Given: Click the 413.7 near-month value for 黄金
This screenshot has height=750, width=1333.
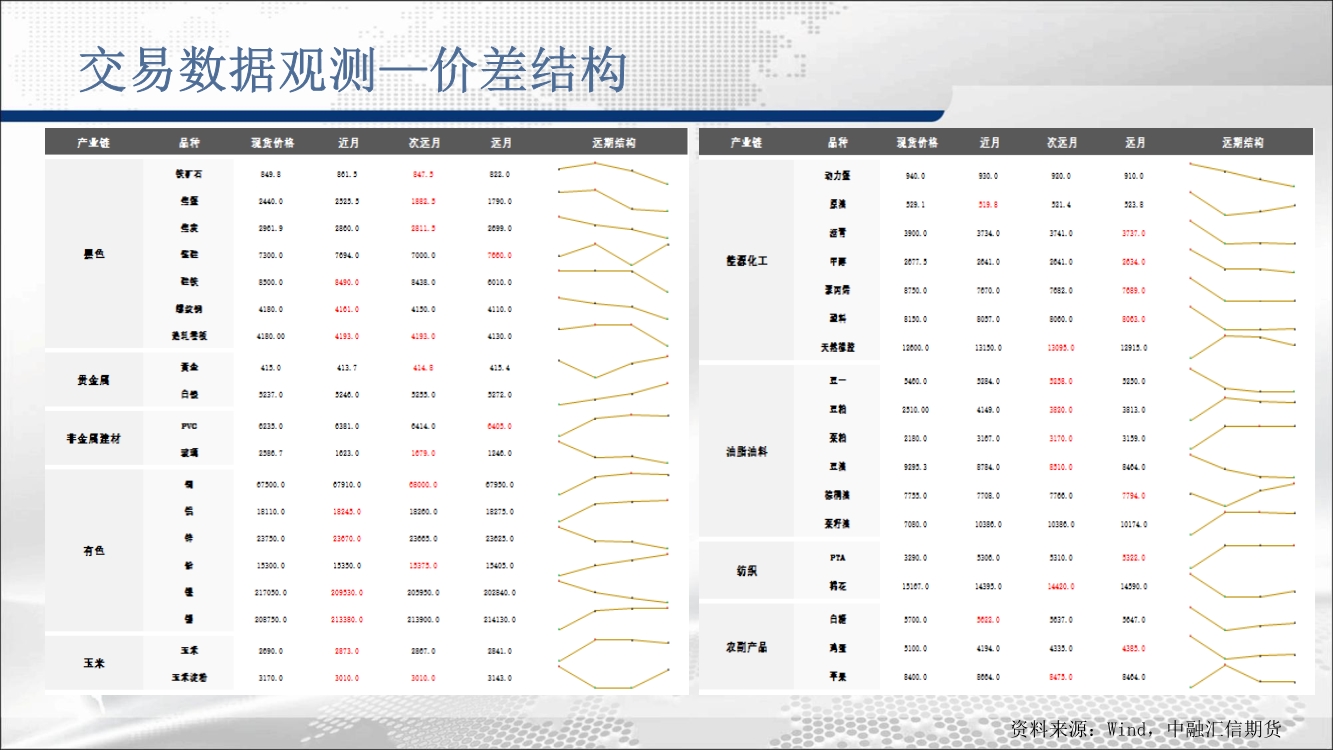Looking at the screenshot, I should tap(348, 368).
